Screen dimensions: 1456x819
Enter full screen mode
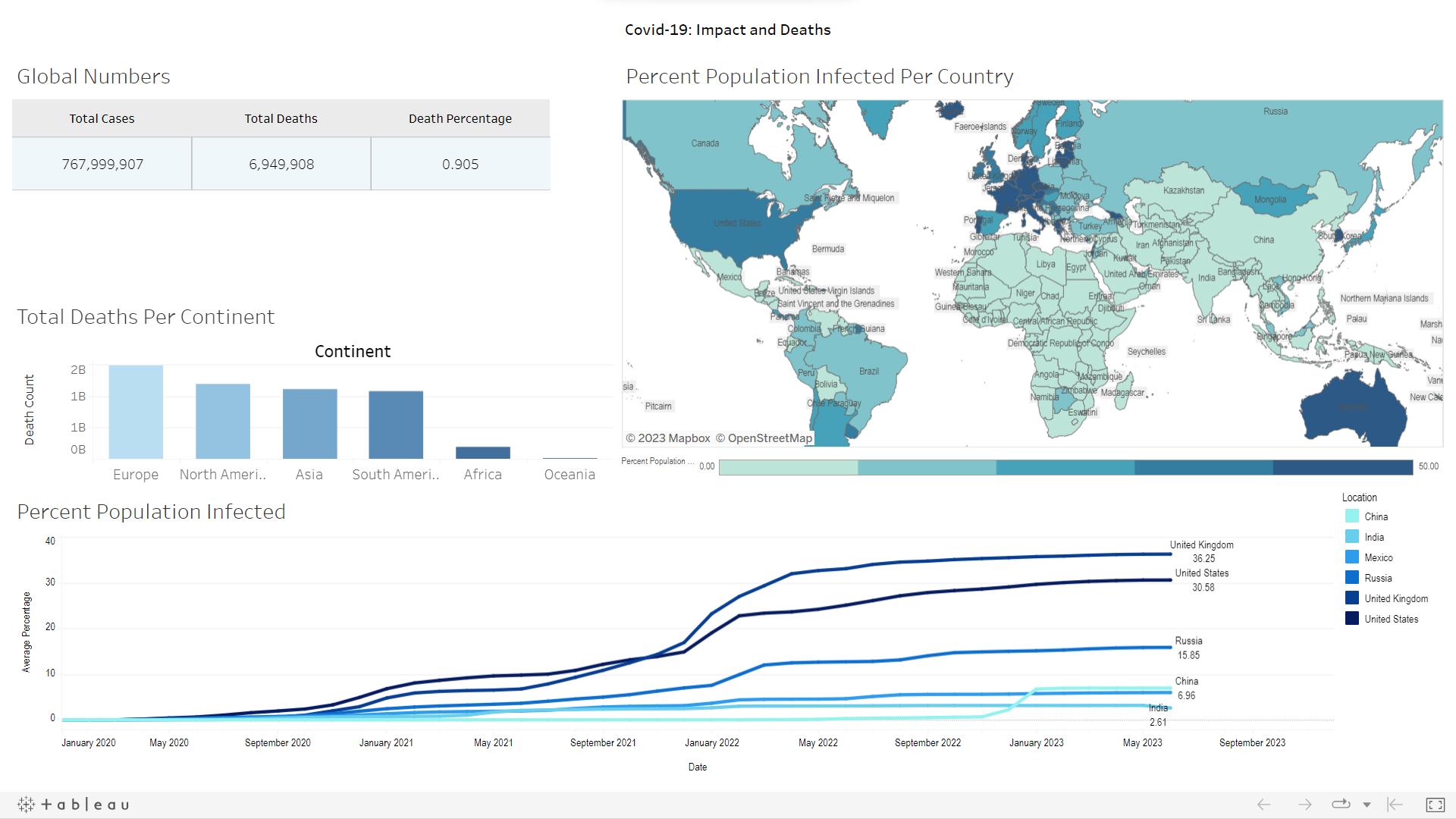tap(1435, 805)
